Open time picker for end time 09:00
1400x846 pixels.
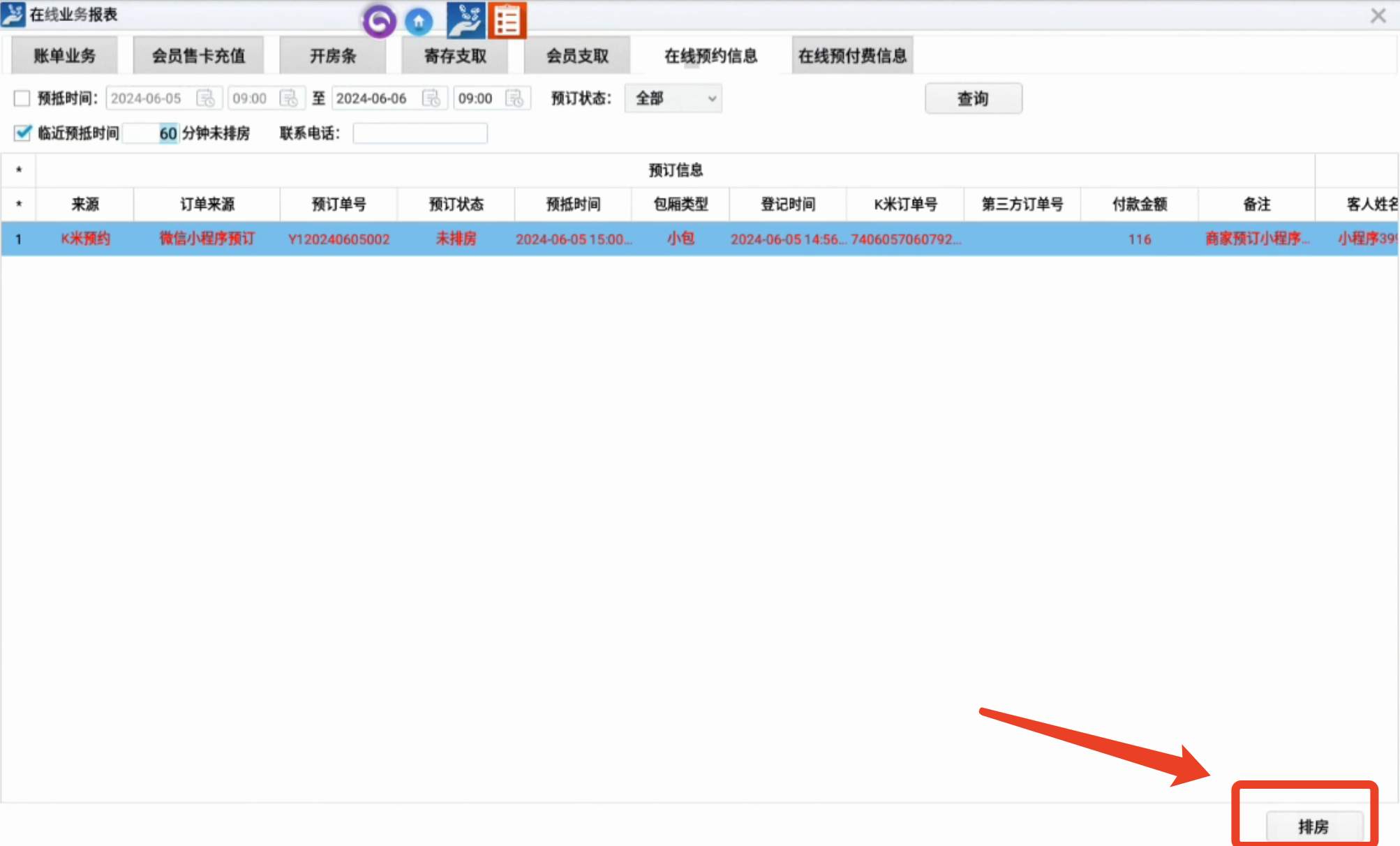[514, 98]
